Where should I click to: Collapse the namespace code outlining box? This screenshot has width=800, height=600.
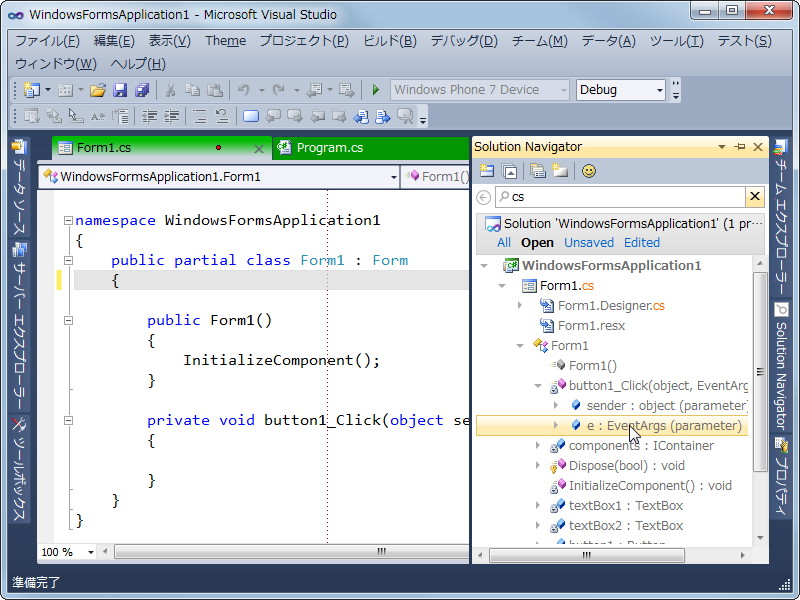tap(68, 220)
